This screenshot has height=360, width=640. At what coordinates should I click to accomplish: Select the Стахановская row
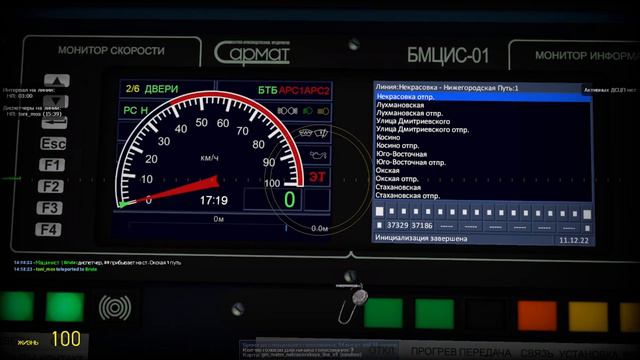tap(483, 187)
